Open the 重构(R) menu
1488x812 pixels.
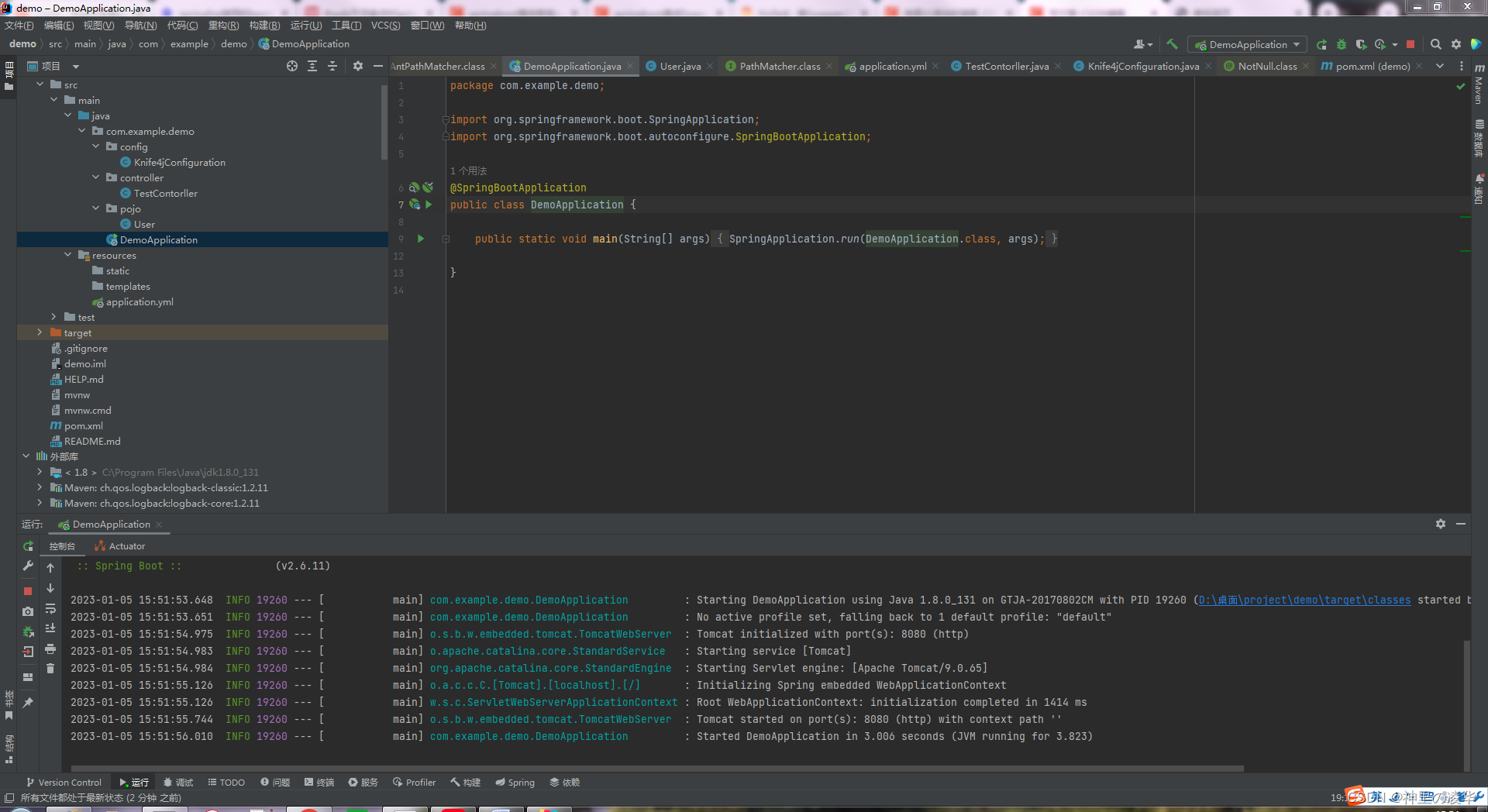(223, 26)
